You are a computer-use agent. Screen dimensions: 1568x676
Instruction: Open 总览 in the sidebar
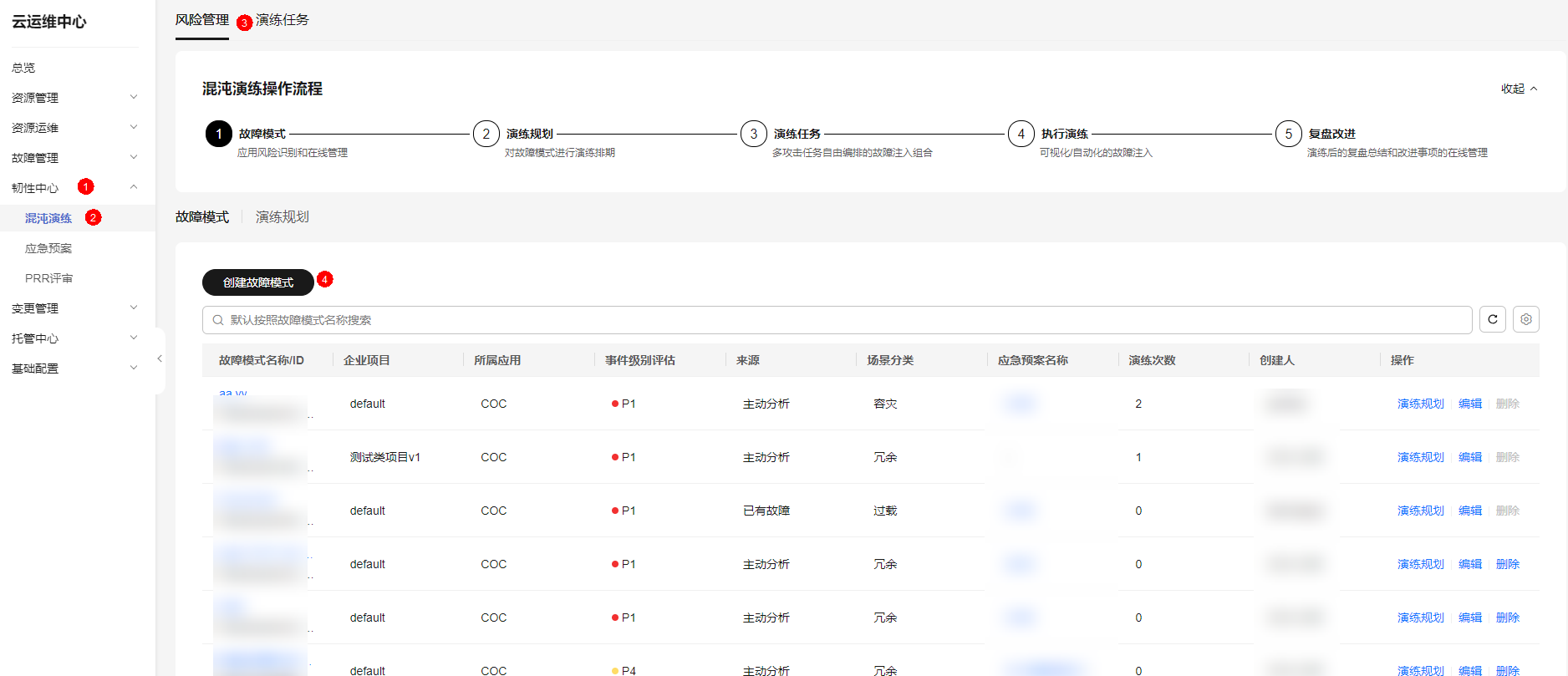(23, 68)
